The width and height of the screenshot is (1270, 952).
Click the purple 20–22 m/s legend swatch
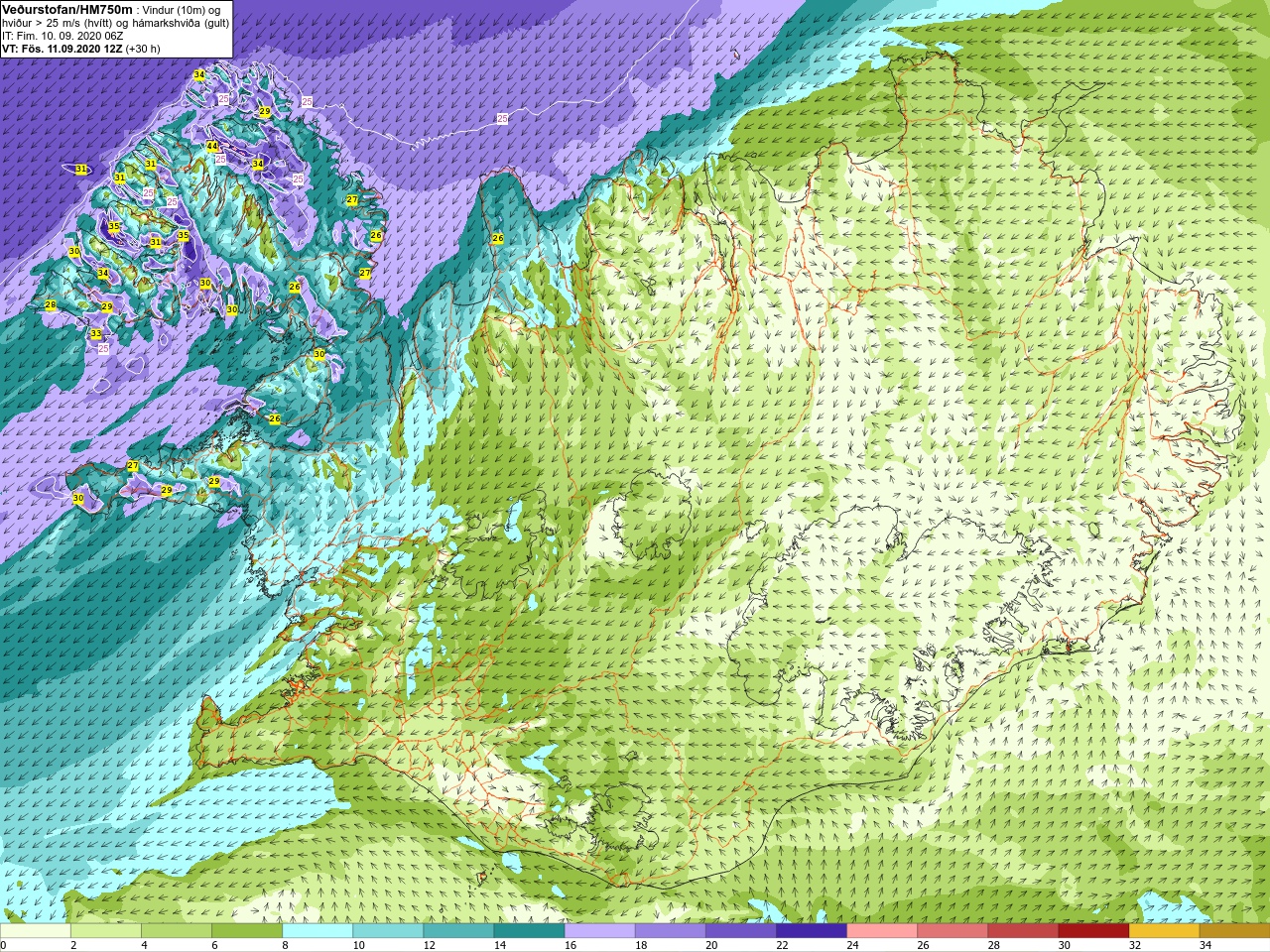pyautogui.click(x=740, y=931)
